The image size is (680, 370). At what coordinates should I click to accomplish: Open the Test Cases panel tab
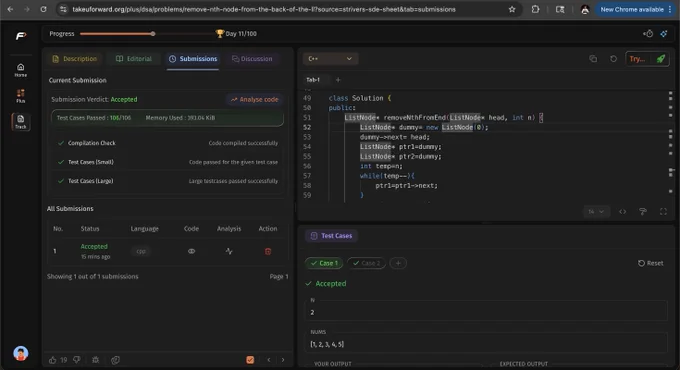tap(332, 236)
